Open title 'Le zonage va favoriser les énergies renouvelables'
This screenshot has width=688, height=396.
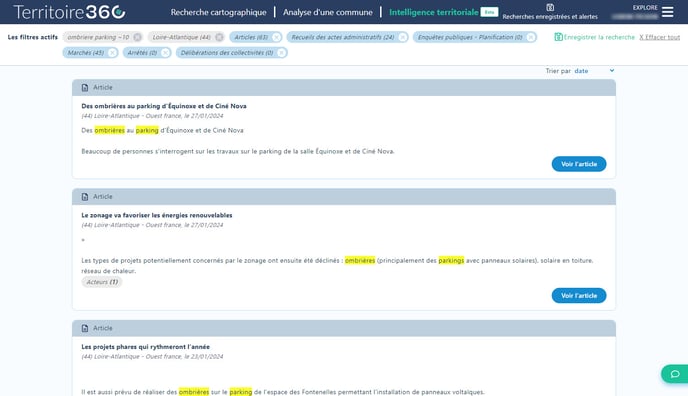[x=157, y=215]
